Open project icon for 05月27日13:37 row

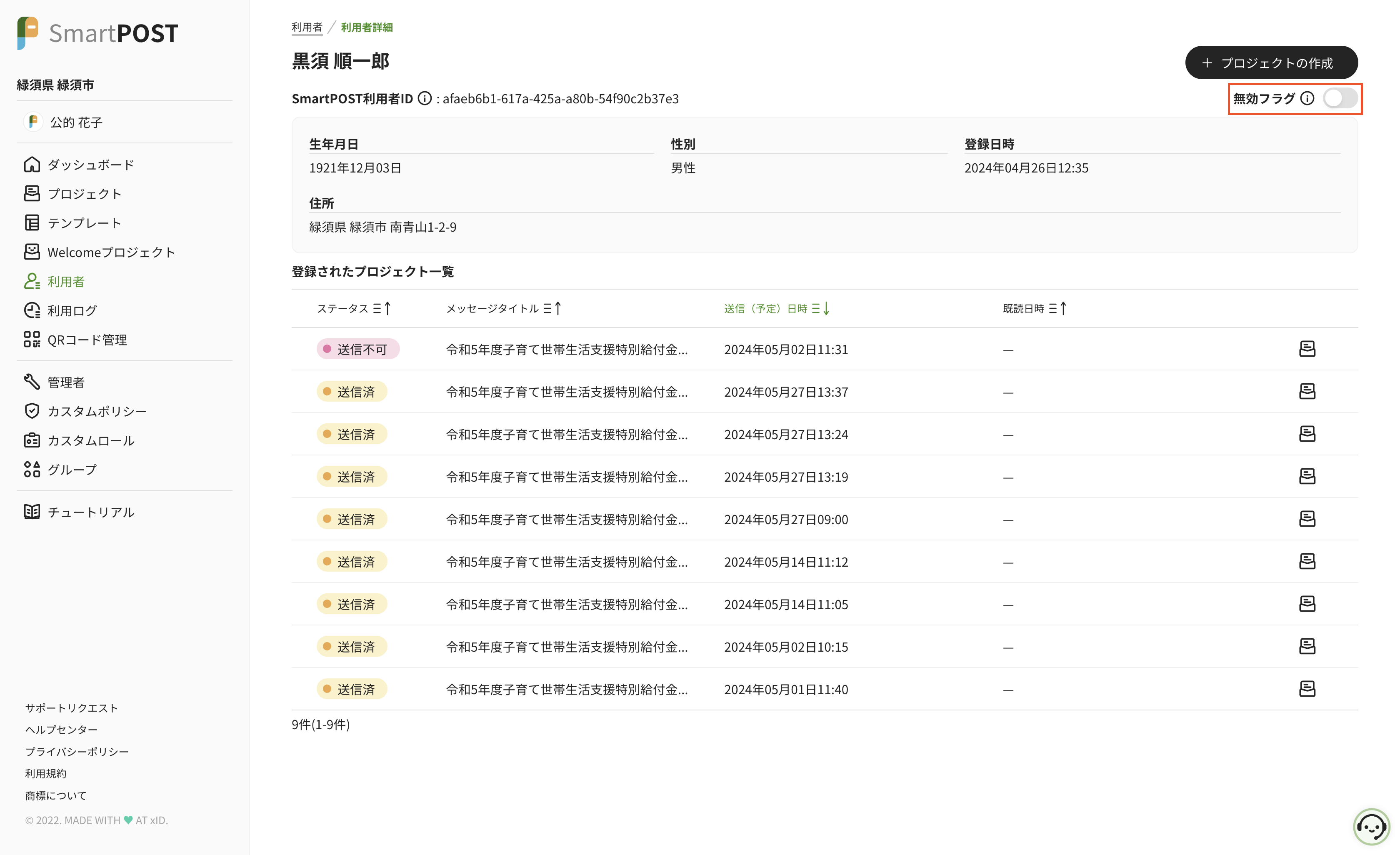(1307, 391)
